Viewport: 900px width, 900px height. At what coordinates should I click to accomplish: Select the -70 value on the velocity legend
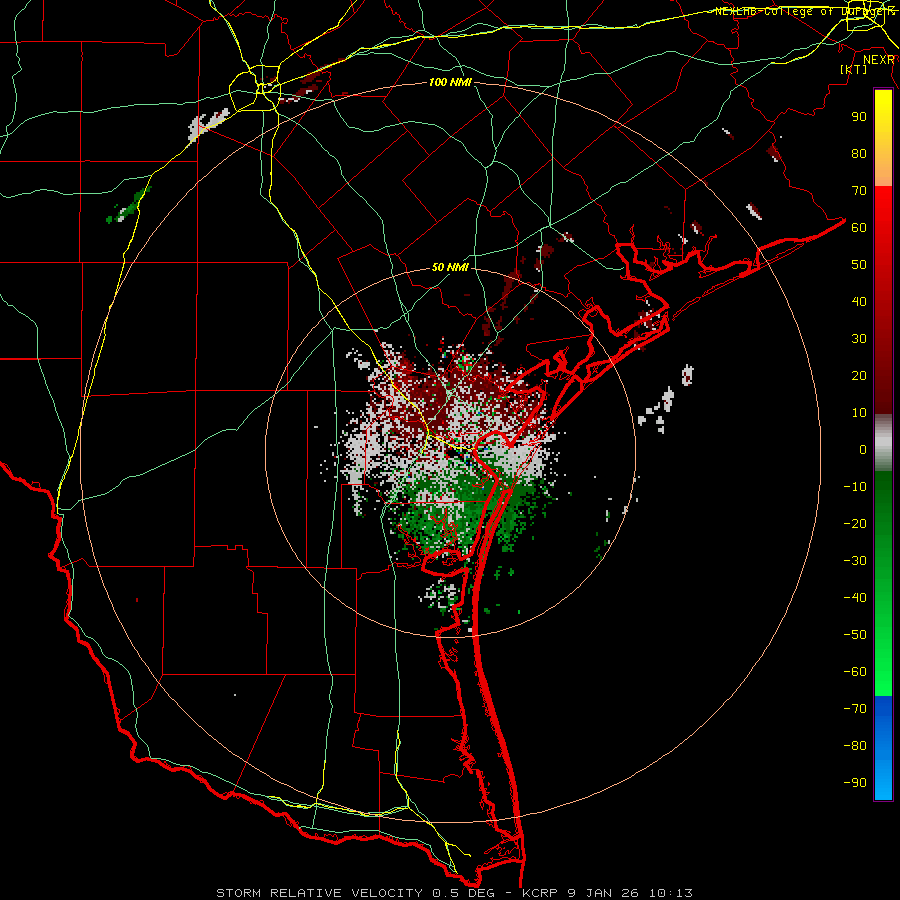(x=855, y=709)
